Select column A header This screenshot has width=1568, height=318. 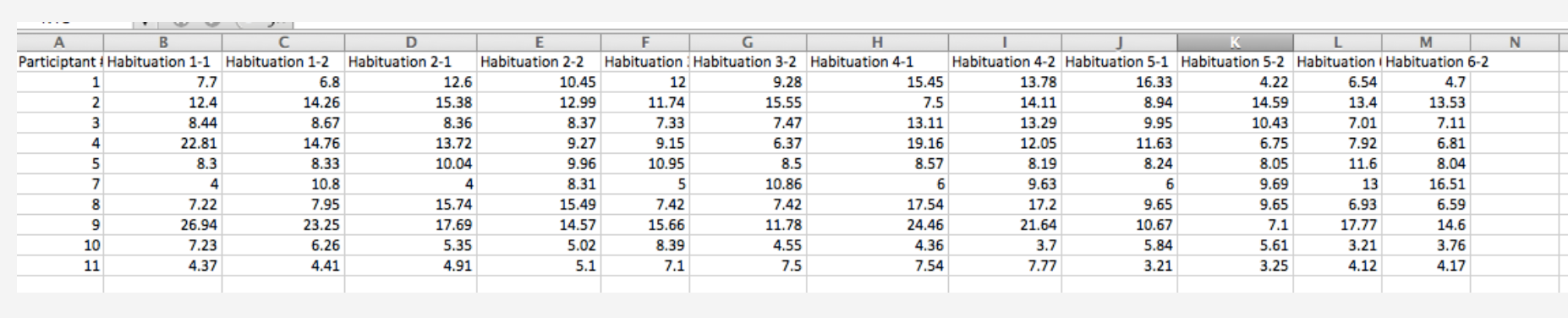coord(60,42)
